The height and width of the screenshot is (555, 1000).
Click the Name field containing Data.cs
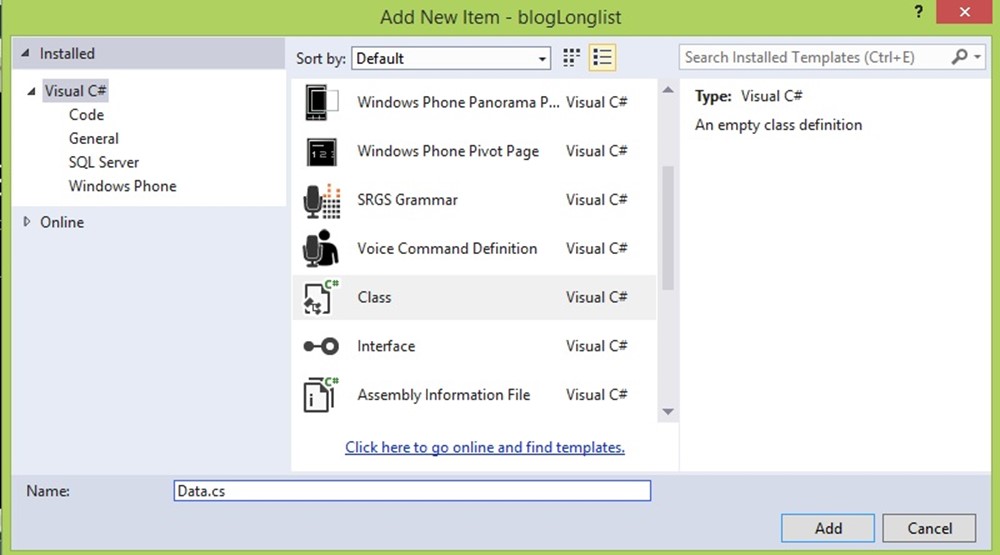point(412,491)
